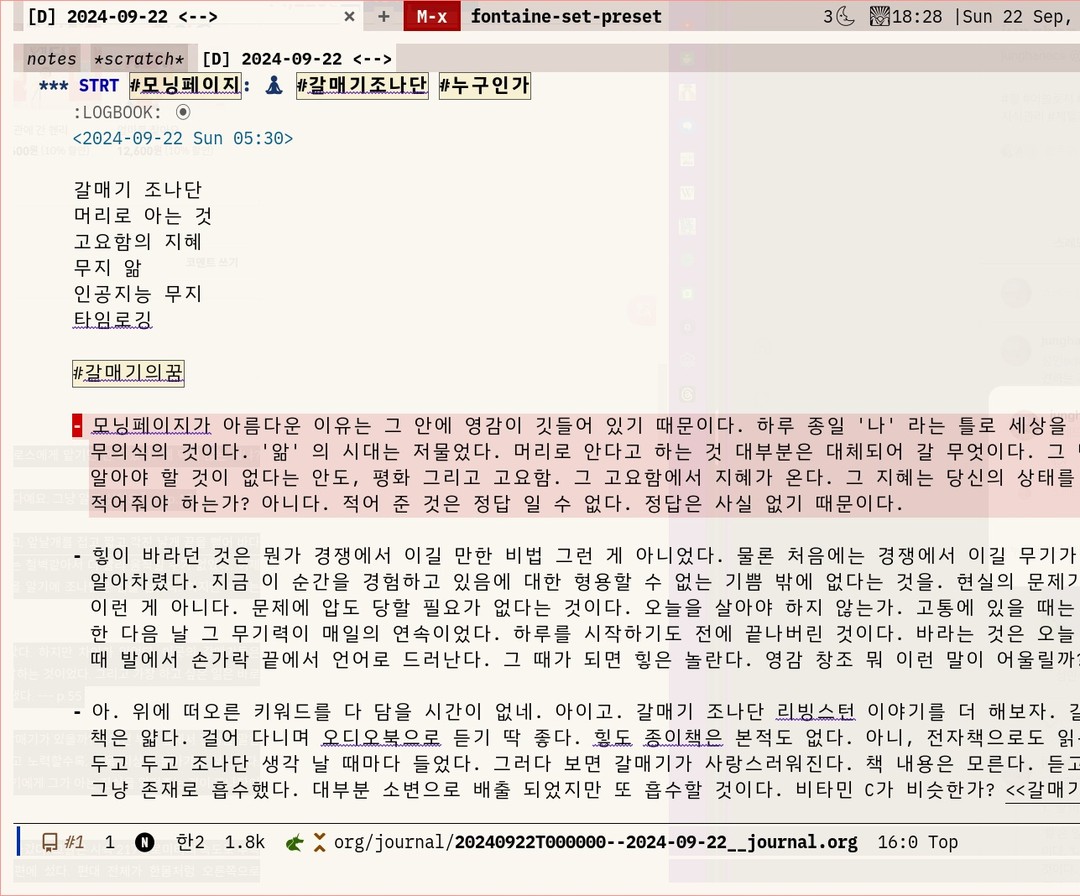
Task: Click the meditation person icon in heading
Action: click(274, 86)
